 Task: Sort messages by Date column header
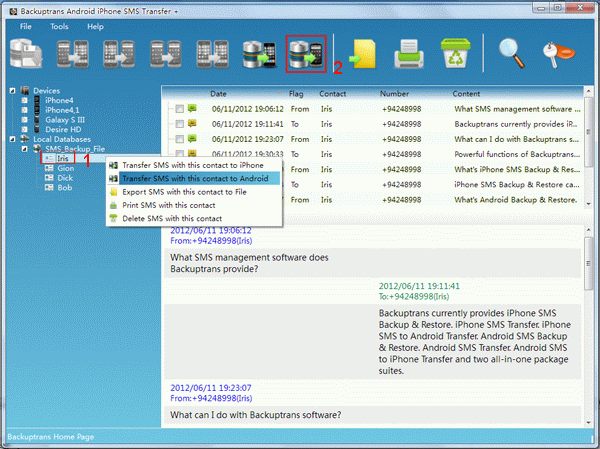(218, 94)
